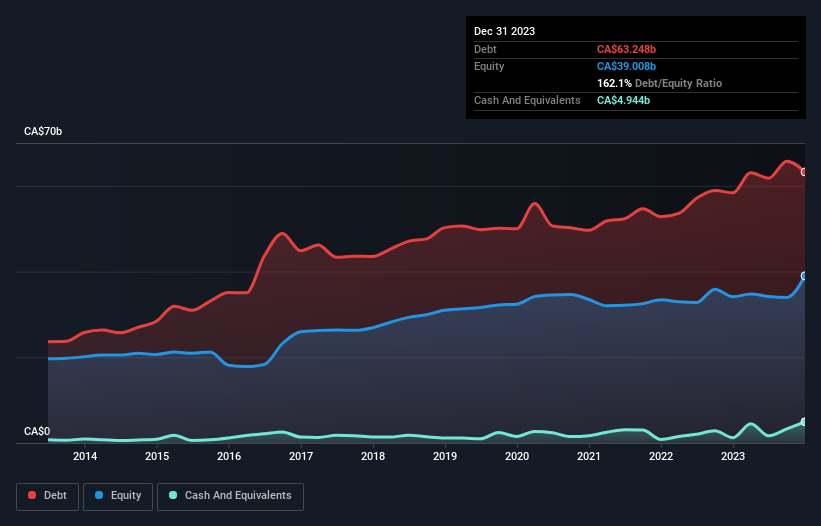The image size is (821, 526).
Task: Click the 2015 x-axis label
Action: point(157,456)
